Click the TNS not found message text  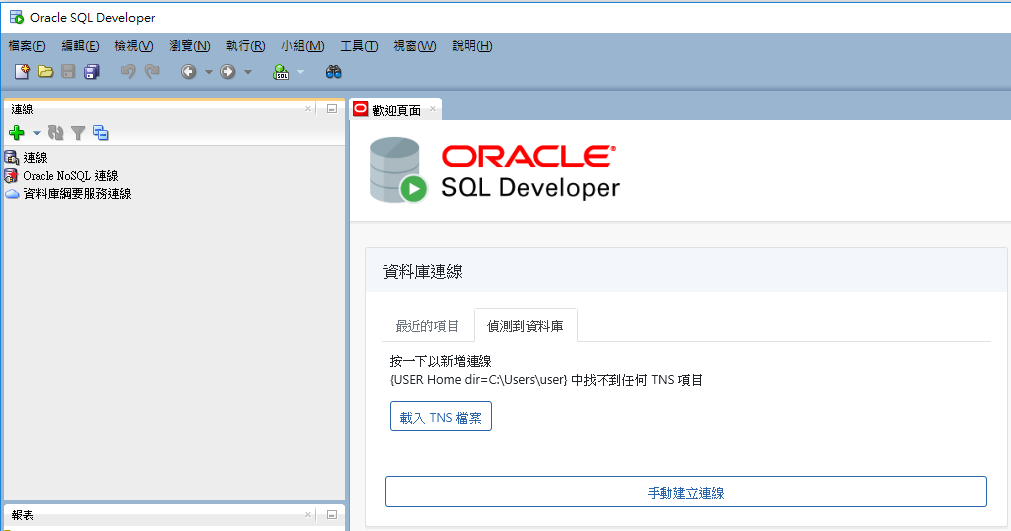click(546, 380)
